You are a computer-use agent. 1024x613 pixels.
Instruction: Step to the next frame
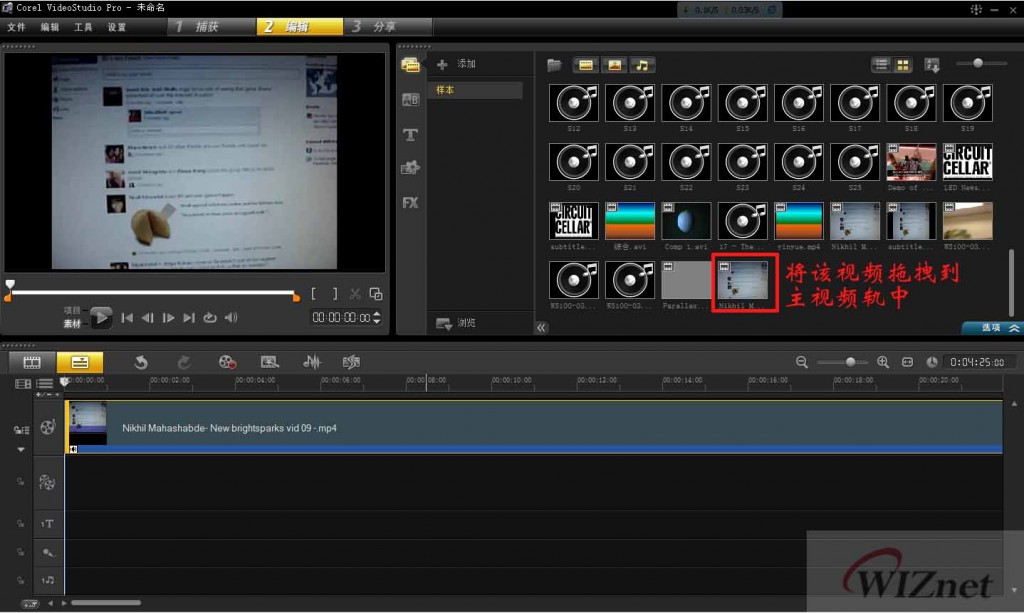coord(168,318)
